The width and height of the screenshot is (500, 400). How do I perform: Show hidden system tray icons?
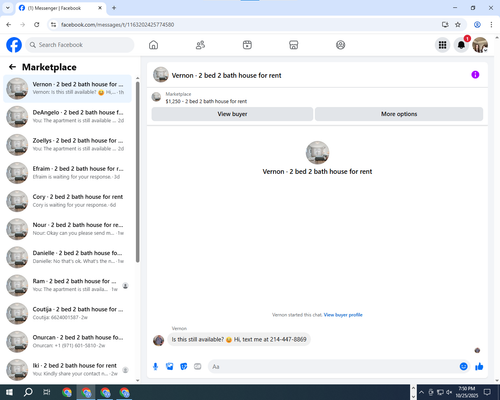(421, 392)
